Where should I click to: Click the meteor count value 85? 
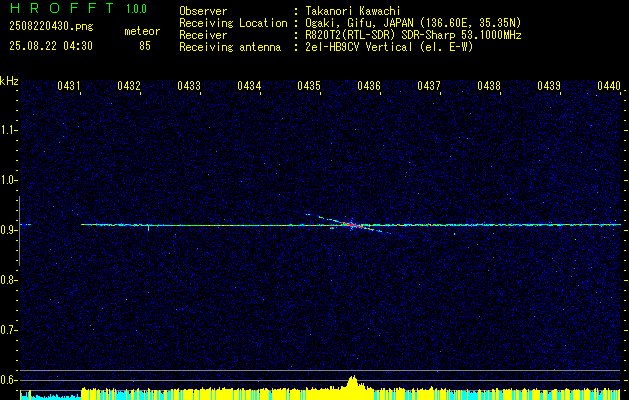145,46
